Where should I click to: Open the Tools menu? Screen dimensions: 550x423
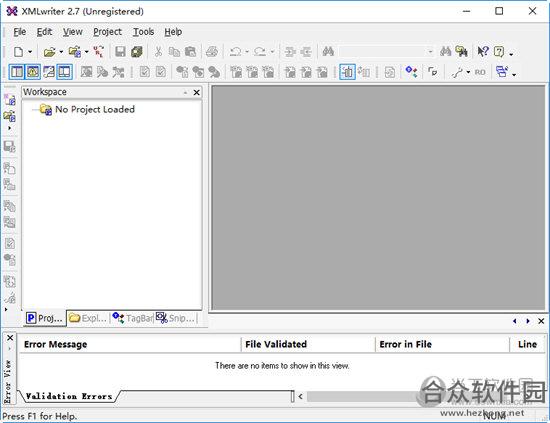(143, 32)
